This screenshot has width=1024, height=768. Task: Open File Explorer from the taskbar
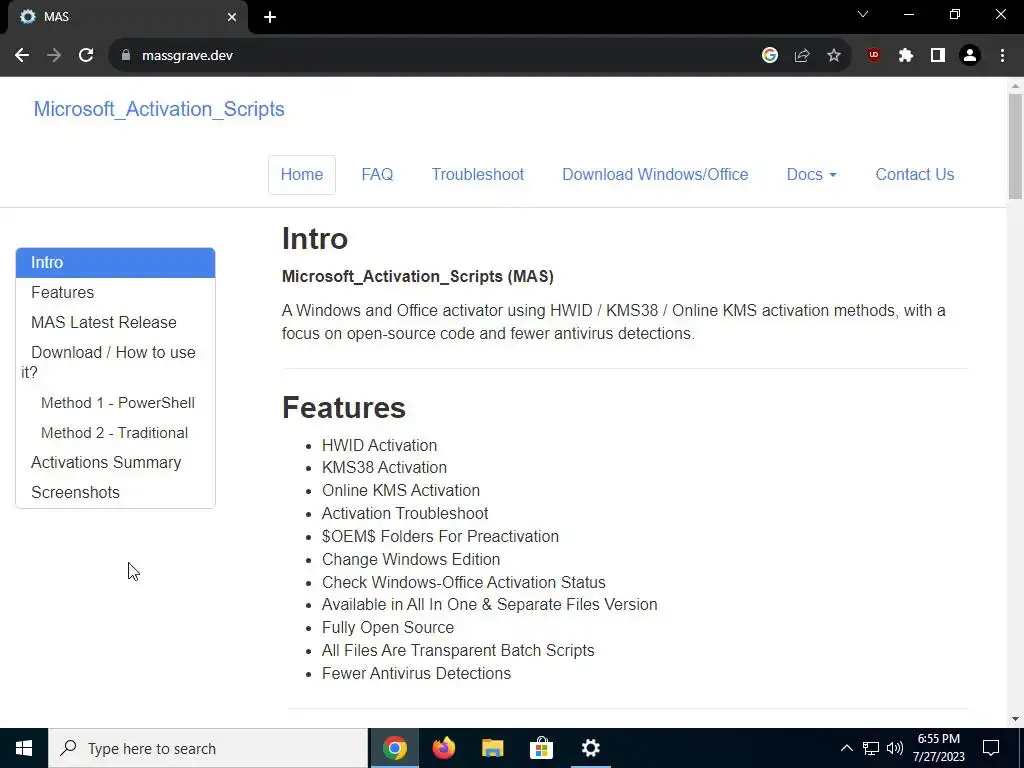coord(492,748)
